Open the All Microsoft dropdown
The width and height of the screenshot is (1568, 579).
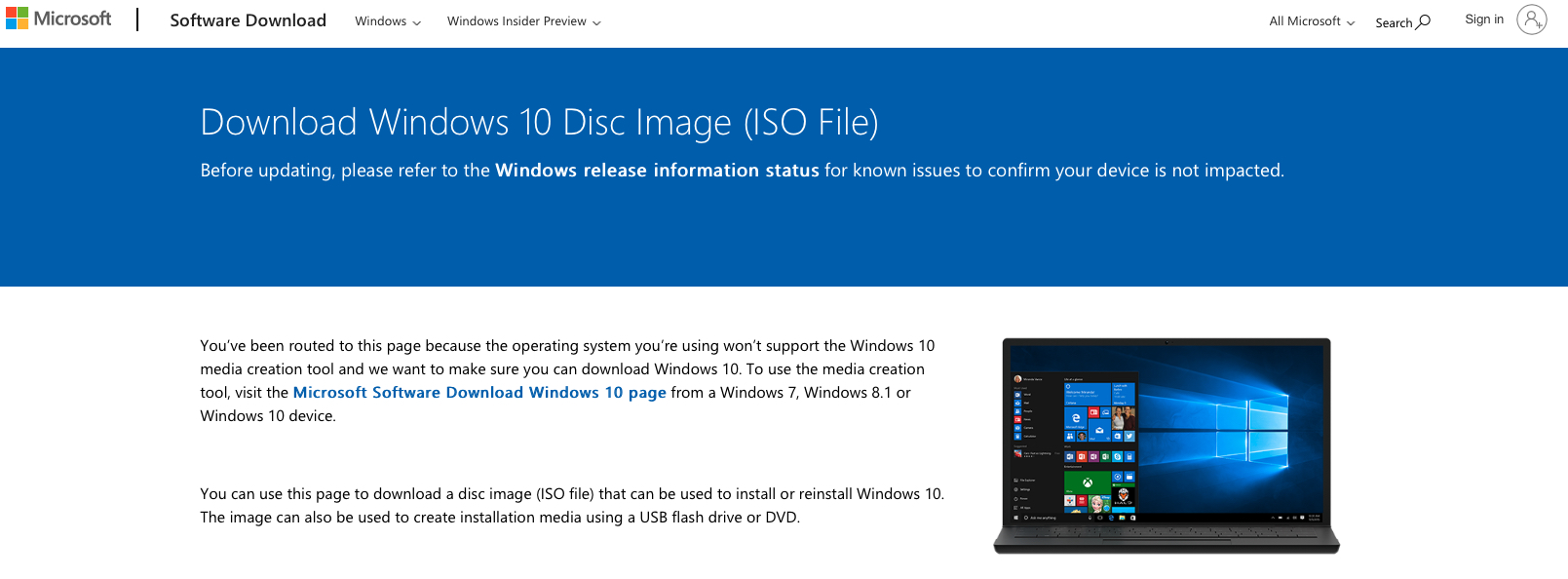point(1312,21)
